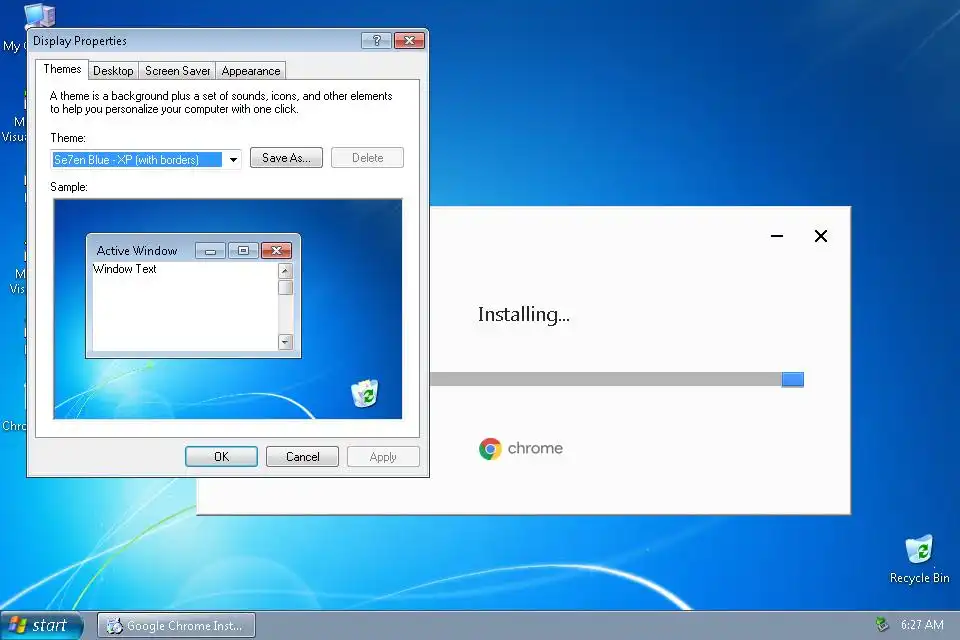Expand the Theme dropdown arrow
Viewport: 960px width, 640px height.
tap(233, 160)
